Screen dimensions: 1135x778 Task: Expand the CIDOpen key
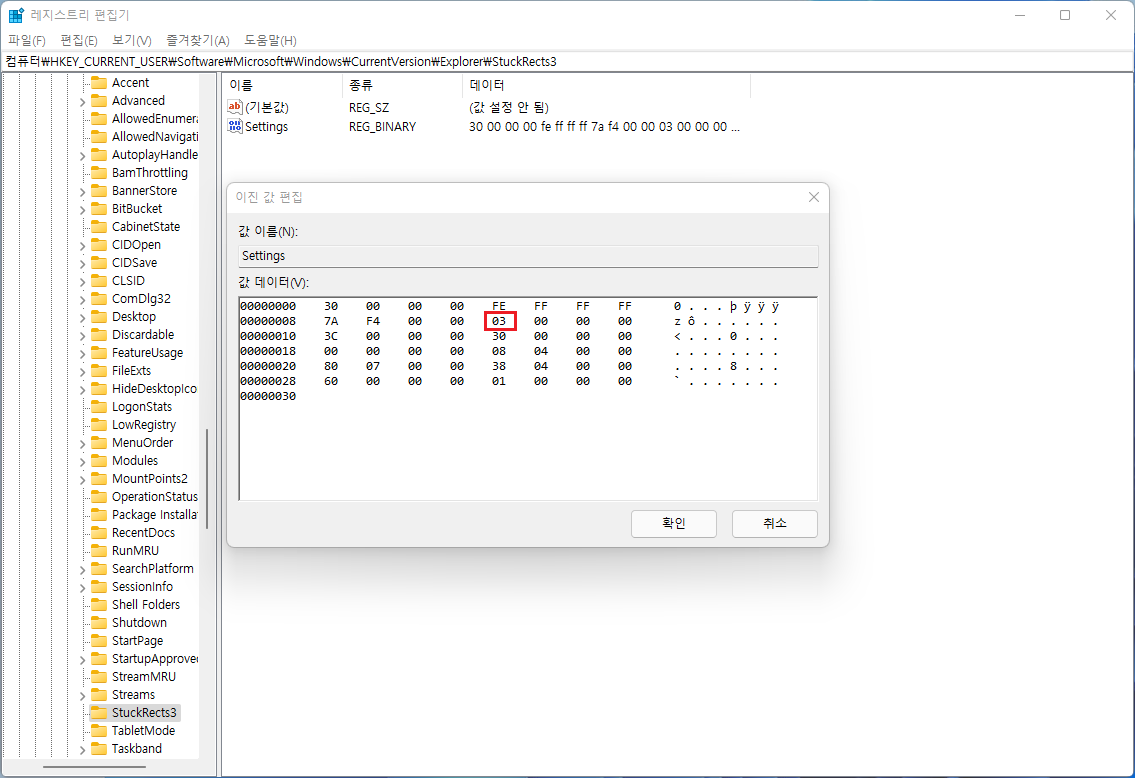click(x=82, y=246)
